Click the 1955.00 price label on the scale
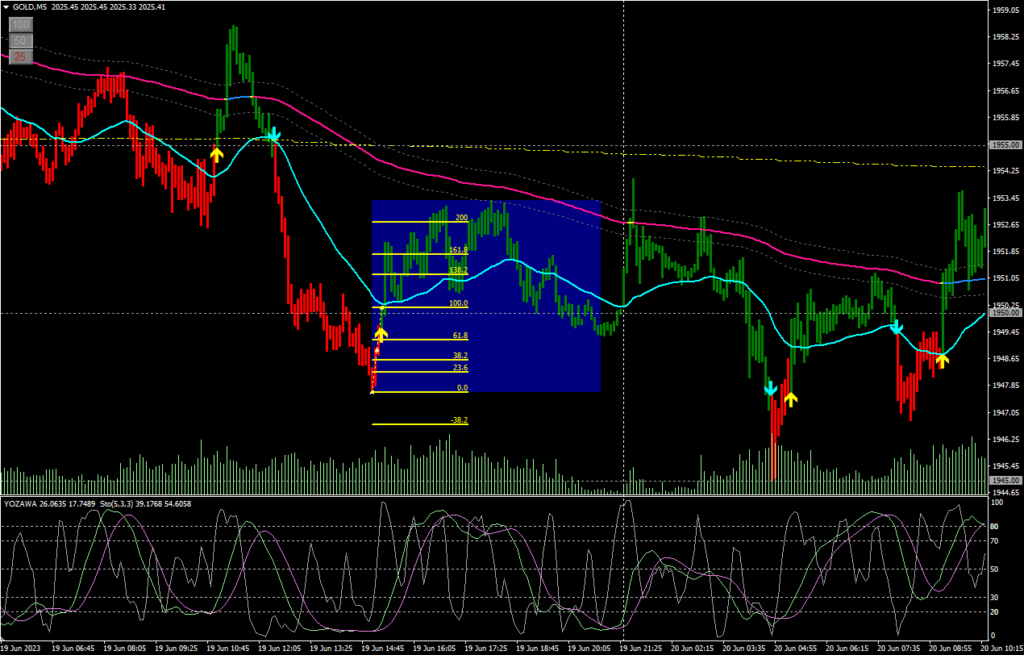This screenshot has height=655, width=1024. click(1004, 145)
